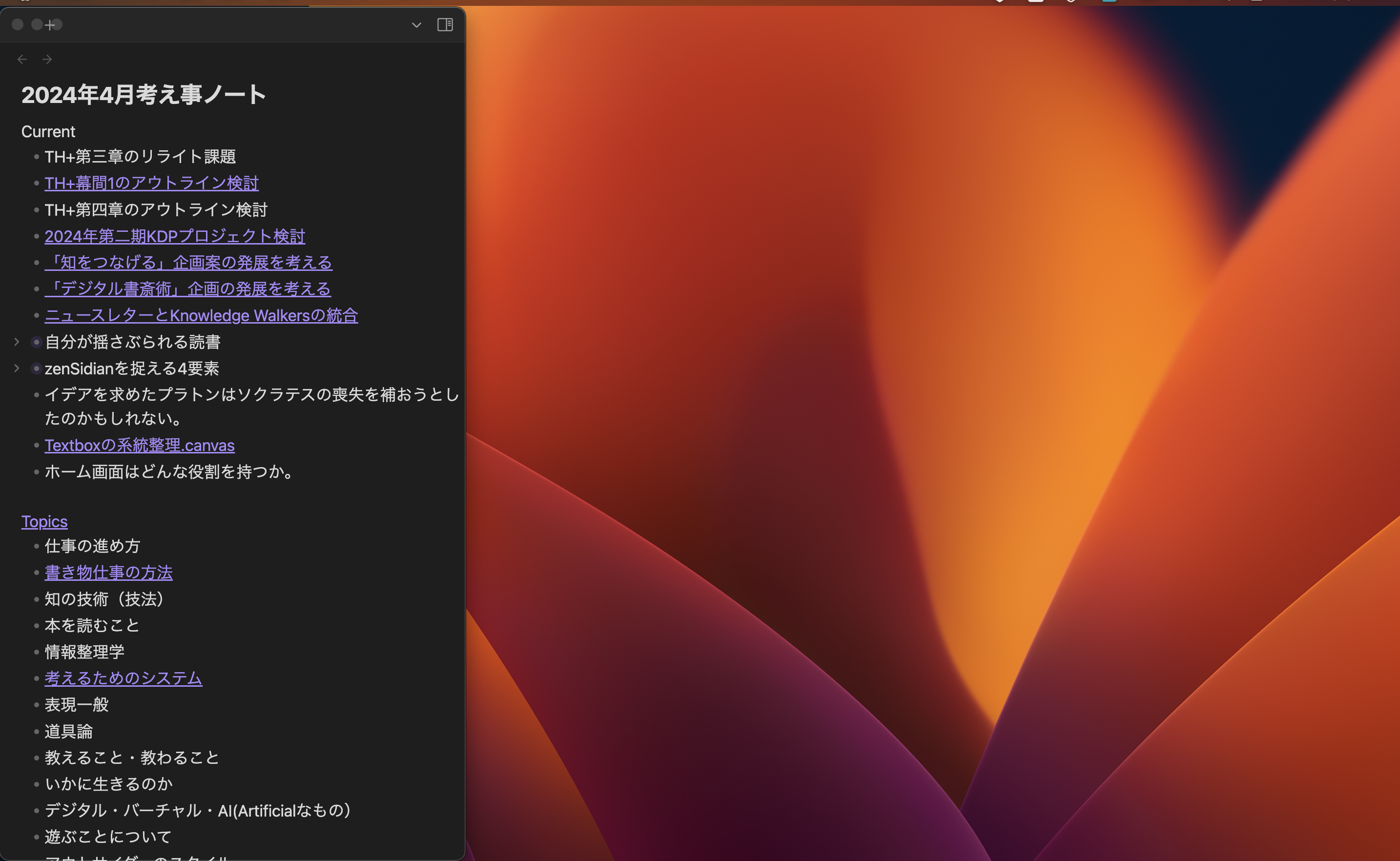Follow the Topics heading link
The height and width of the screenshot is (861, 1400).
44,522
